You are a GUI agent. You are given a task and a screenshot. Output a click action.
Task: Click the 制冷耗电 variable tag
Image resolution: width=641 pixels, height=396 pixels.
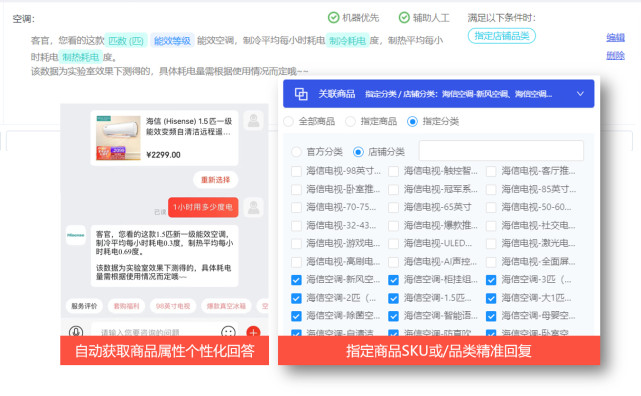click(x=347, y=41)
